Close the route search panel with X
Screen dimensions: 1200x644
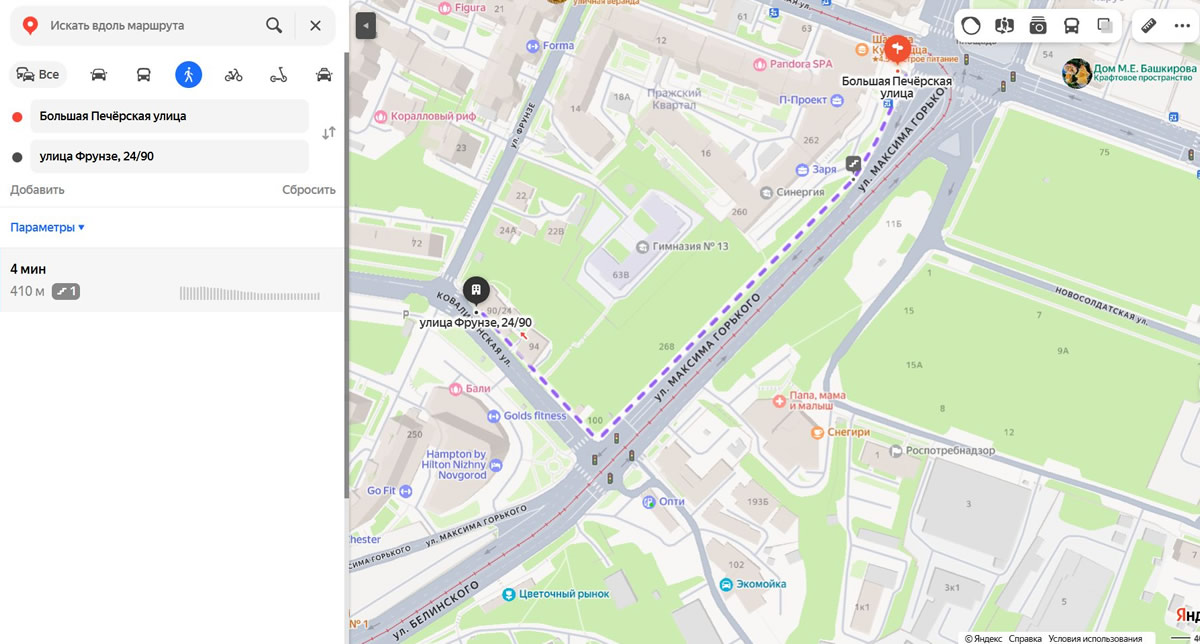coord(315,25)
